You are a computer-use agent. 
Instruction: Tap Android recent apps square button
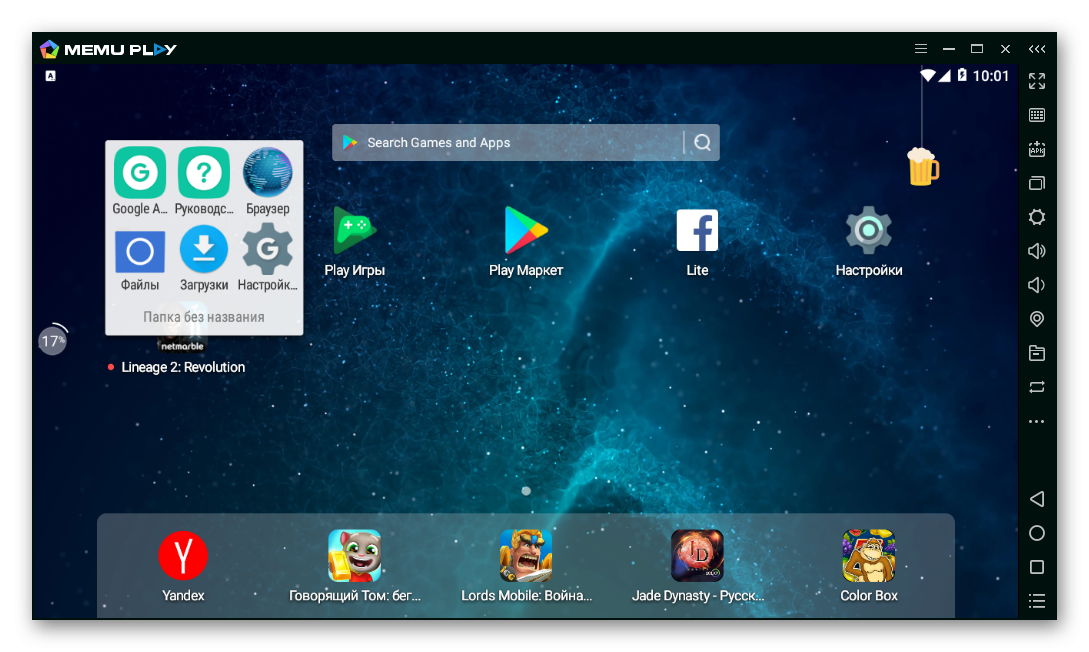click(1037, 567)
